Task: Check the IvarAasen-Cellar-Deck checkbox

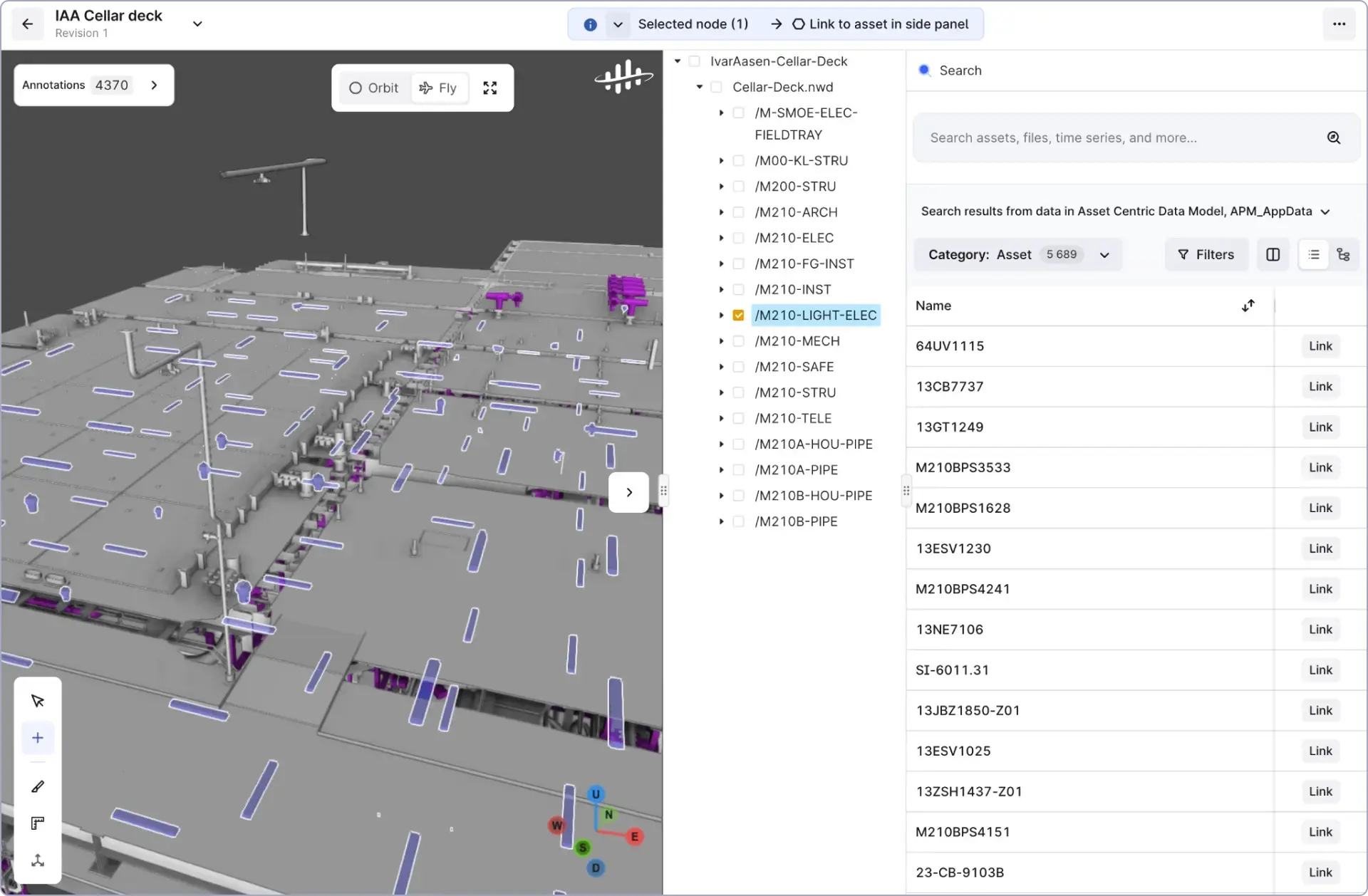Action: (695, 61)
